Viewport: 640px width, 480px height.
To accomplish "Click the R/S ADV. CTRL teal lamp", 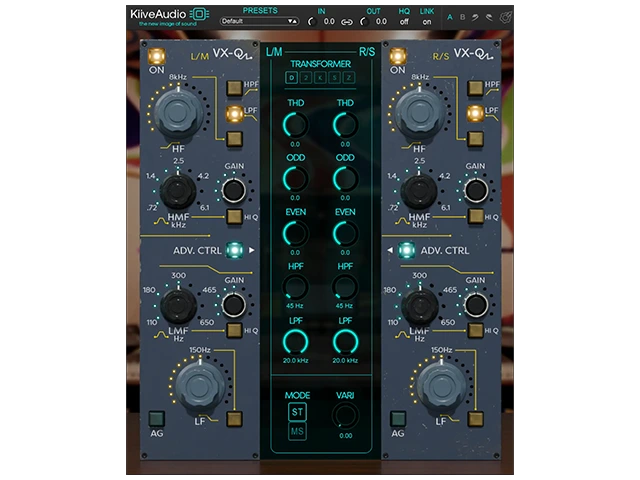I will 406,250.
